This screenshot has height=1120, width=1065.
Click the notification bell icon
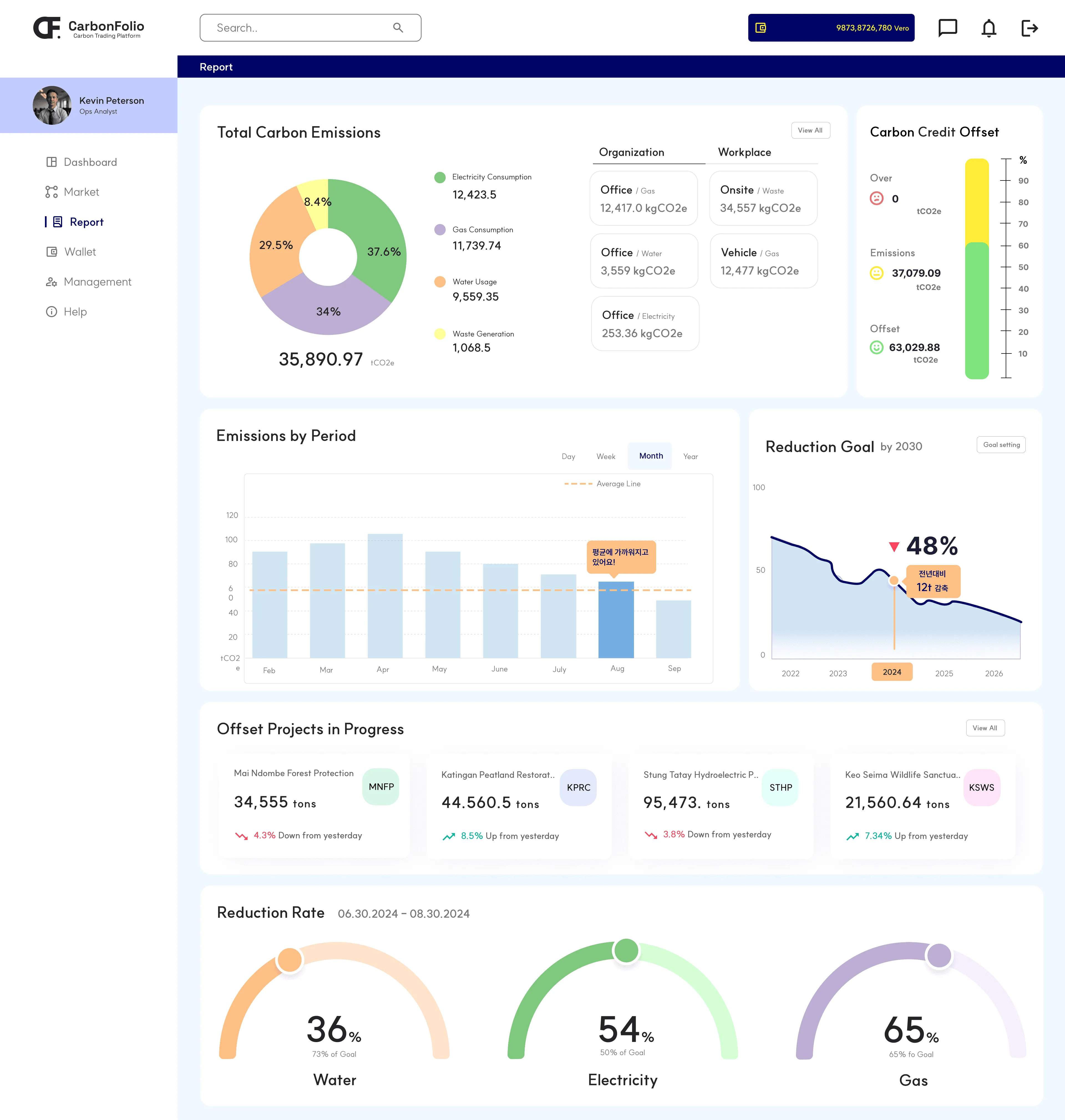coord(988,28)
